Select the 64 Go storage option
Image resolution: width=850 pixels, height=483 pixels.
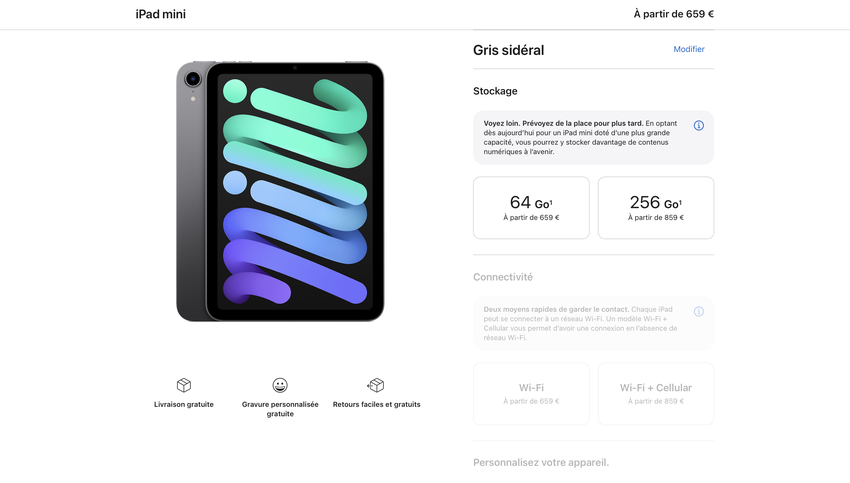(x=531, y=208)
